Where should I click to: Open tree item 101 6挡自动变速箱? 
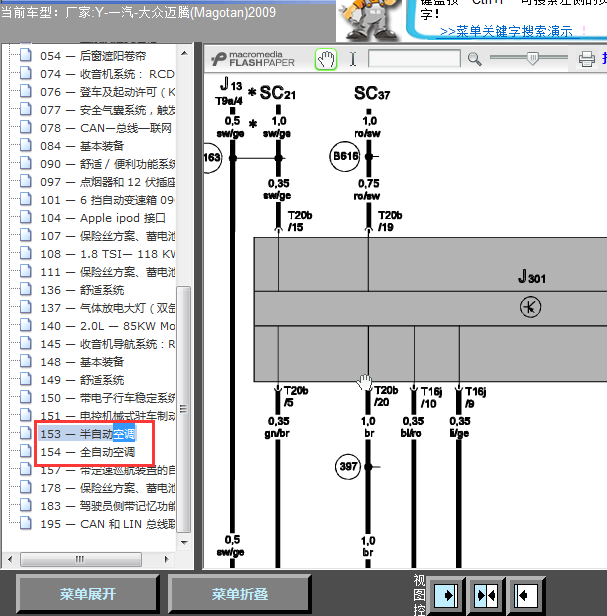click(107, 200)
